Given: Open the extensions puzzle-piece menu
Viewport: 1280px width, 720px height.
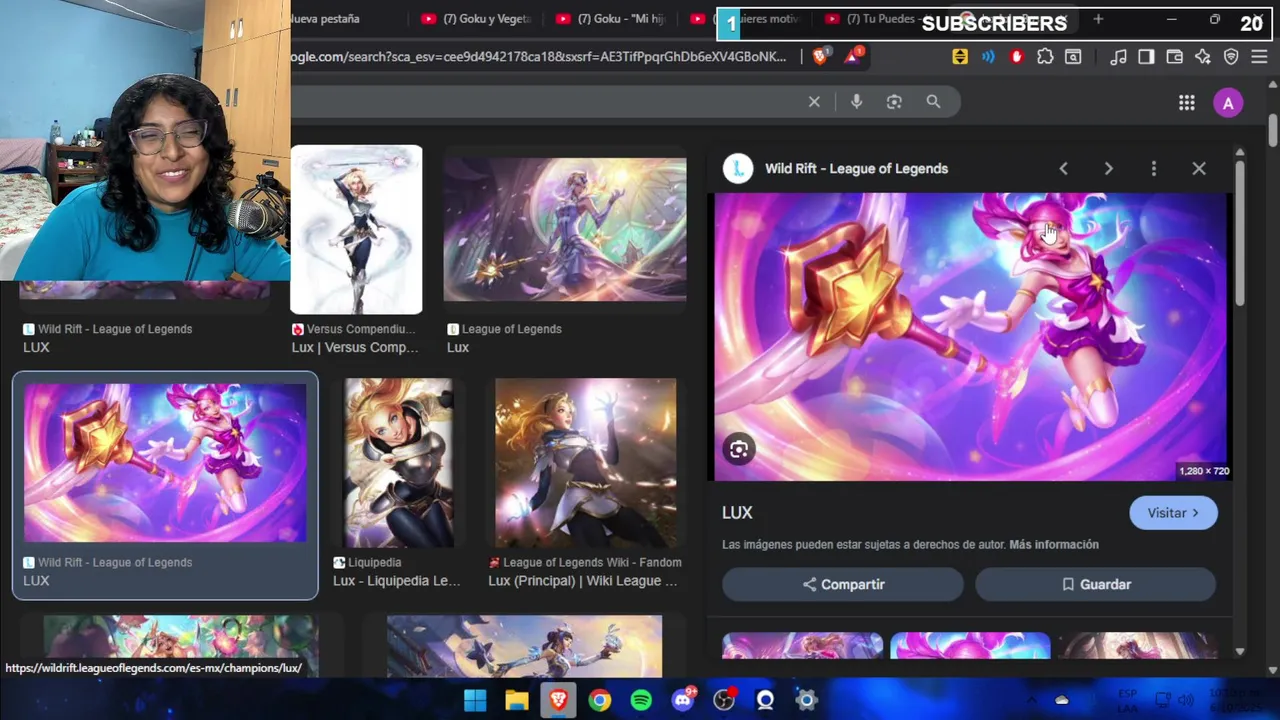Looking at the screenshot, I should coord(1045,57).
